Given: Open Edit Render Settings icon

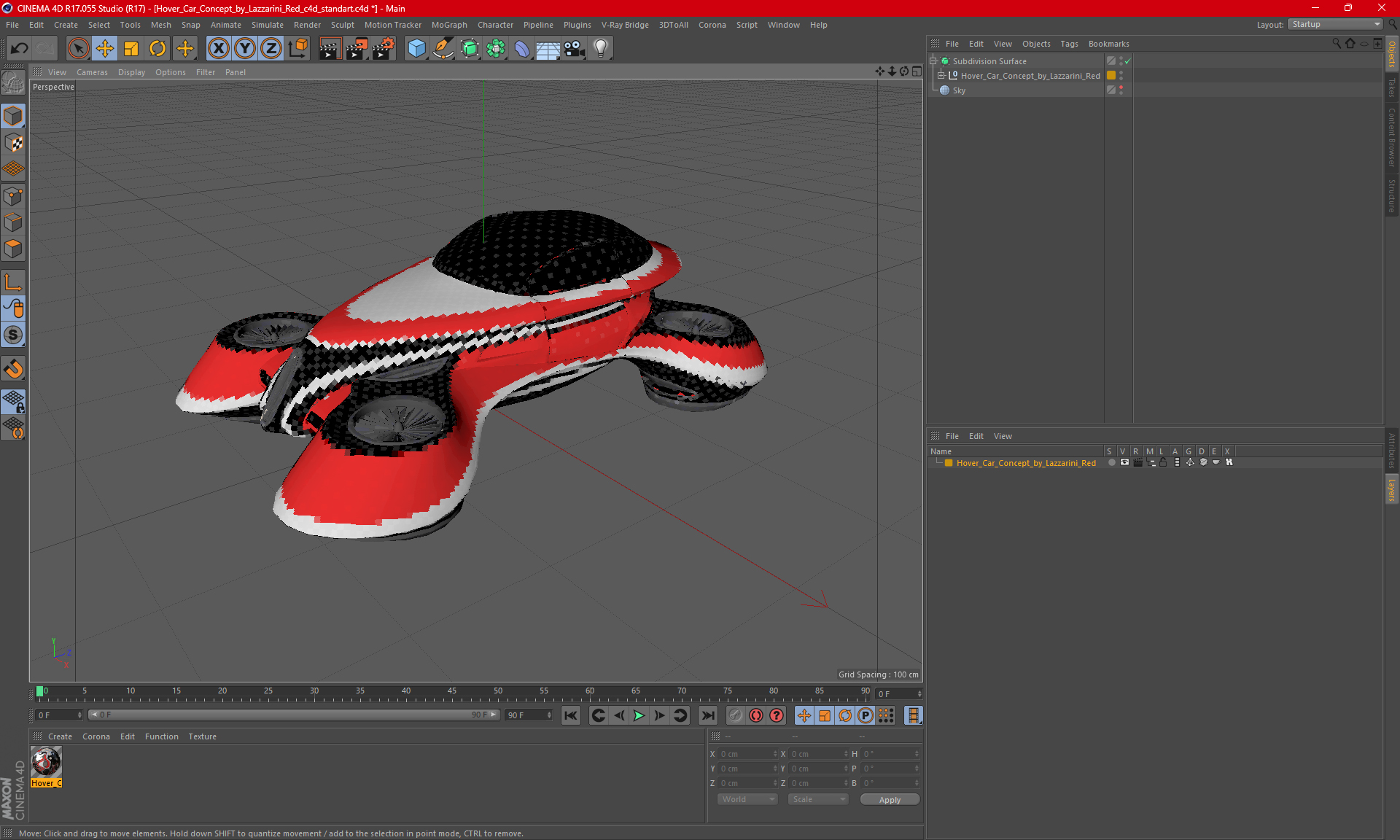Looking at the screenshot, I should tap(383, 49).
